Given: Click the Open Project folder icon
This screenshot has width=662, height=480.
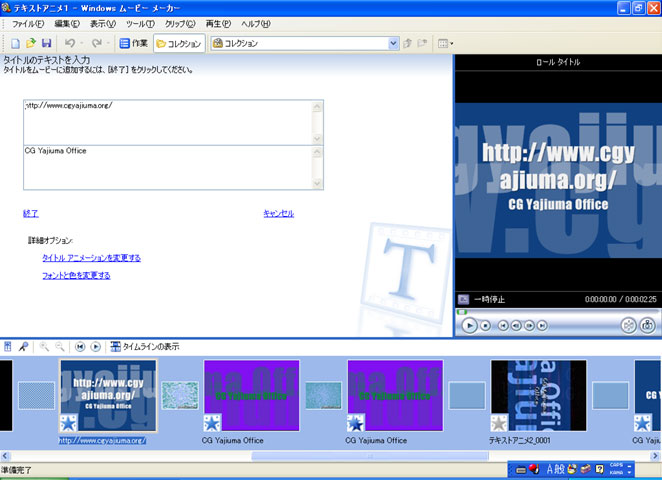Looking at the screenshot, I should [31, 44].
